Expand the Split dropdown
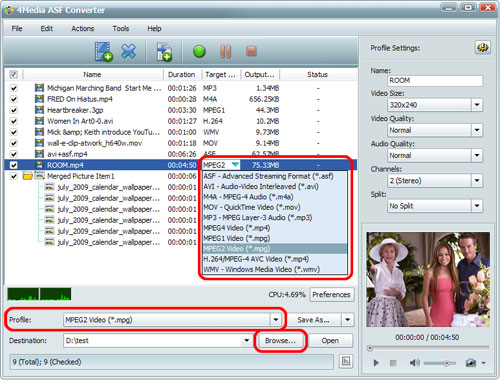This screenshot has height=380, width=500. click(477, 206)
